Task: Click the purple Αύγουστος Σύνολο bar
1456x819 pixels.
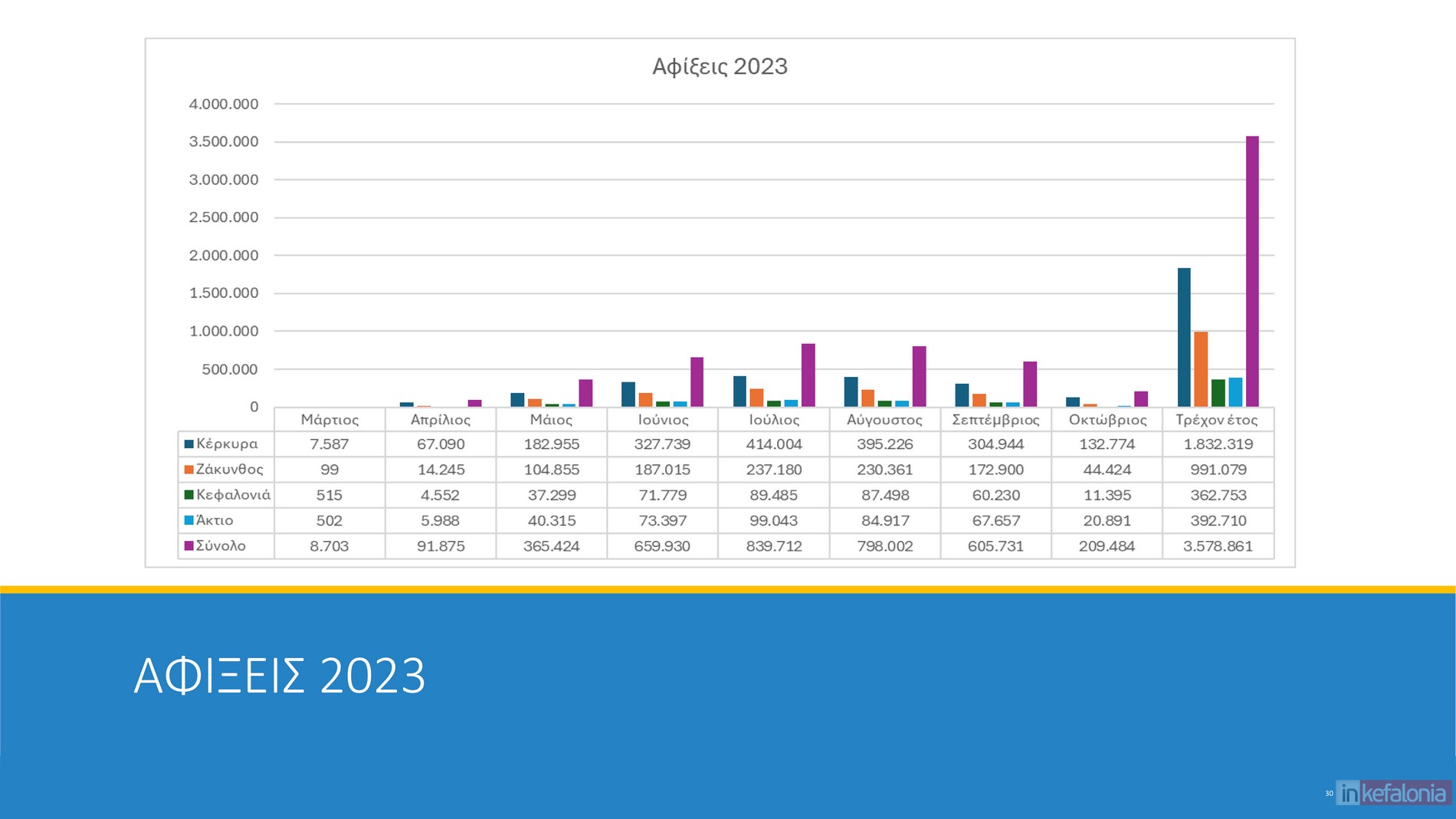Action: pyautogui.click(x=919, y=376)
